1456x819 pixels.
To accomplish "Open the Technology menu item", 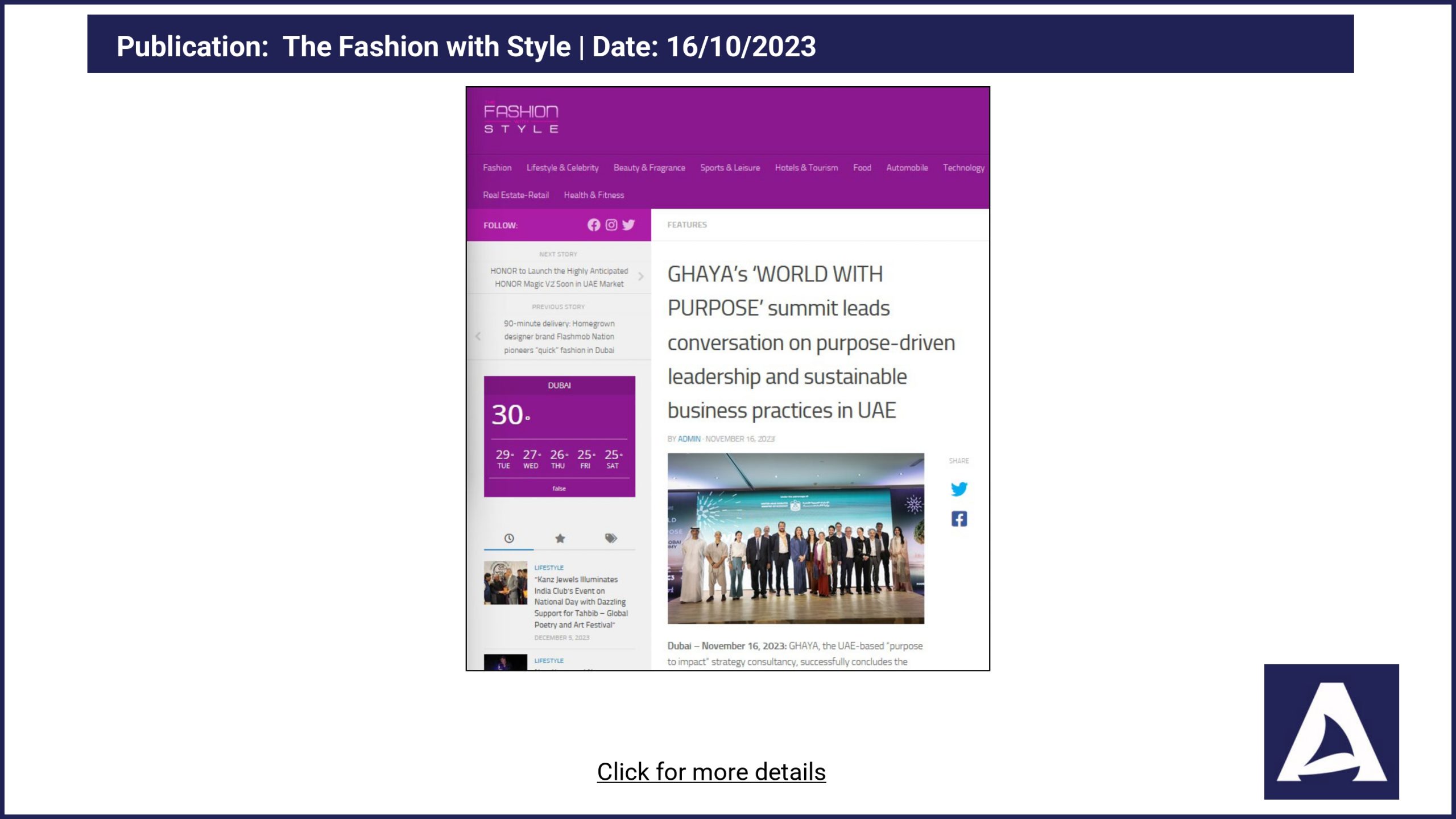I will pyautogui.click(x=963, y=168).
